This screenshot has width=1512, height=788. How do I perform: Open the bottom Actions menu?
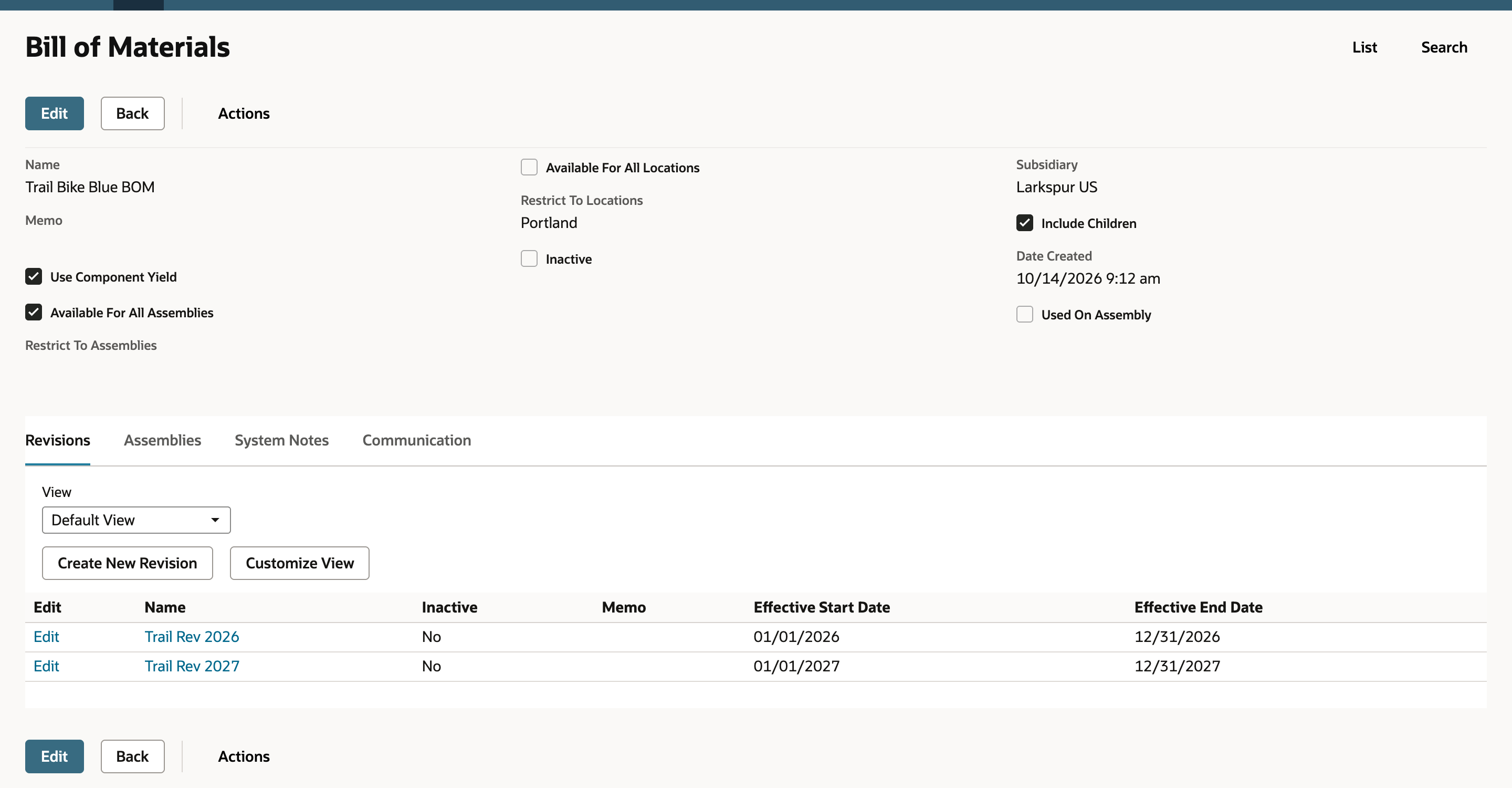pyautogui.click(x=244, y=756)
